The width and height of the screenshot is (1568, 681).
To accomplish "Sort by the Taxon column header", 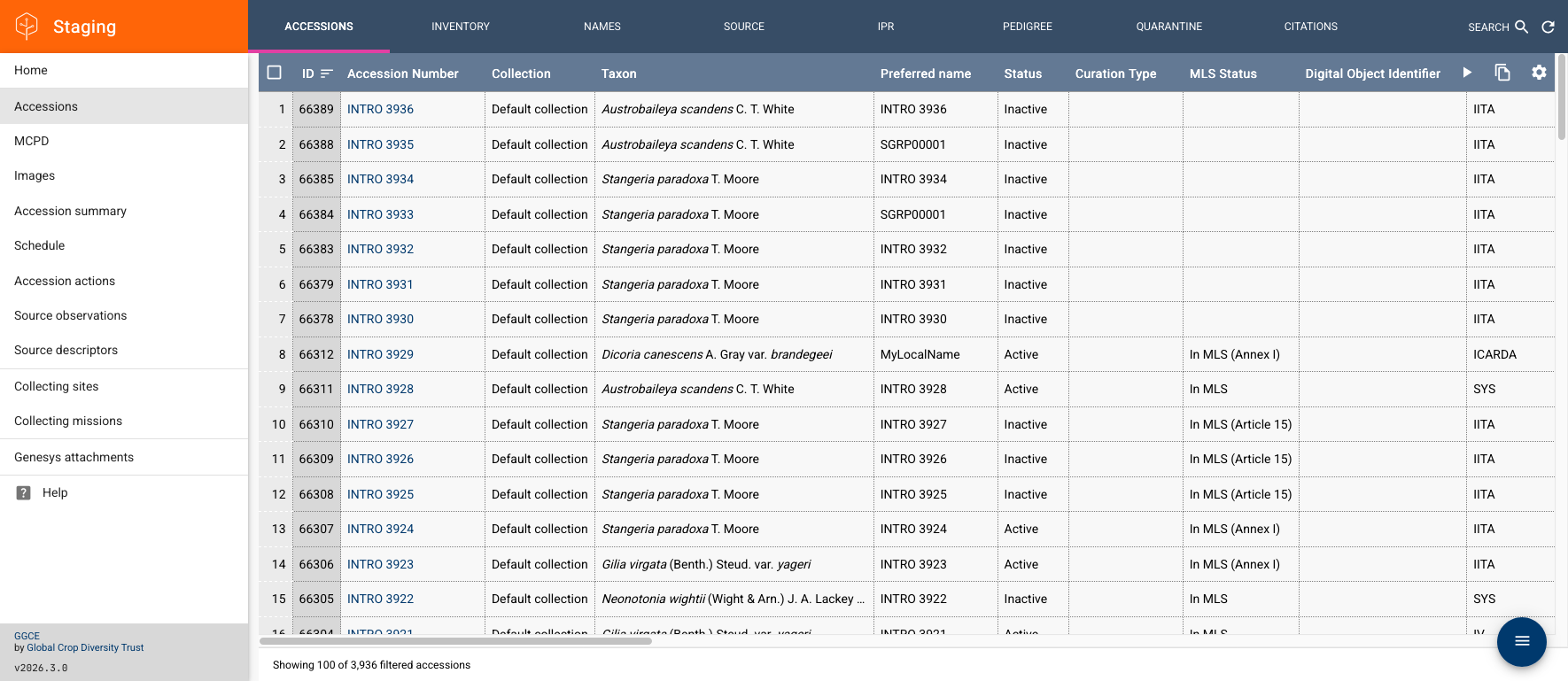I will point(618,74).
